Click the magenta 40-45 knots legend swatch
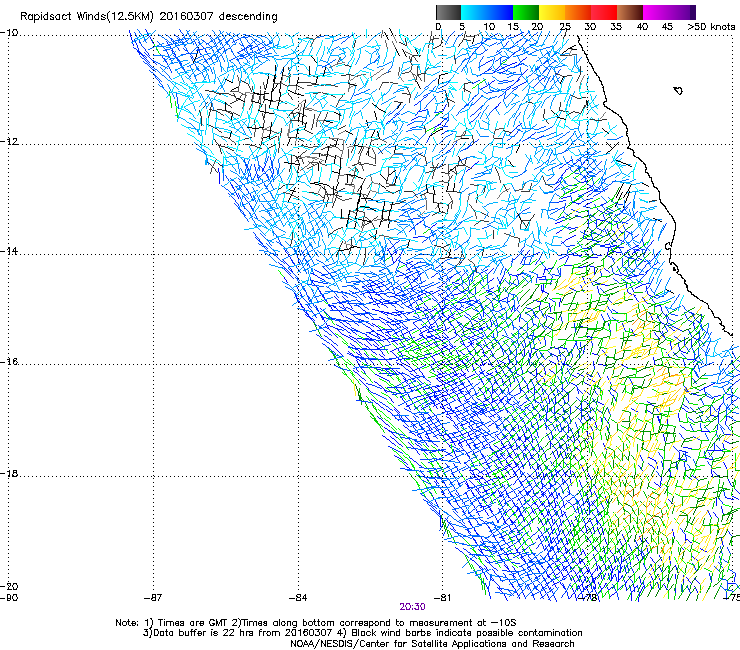 656,12
